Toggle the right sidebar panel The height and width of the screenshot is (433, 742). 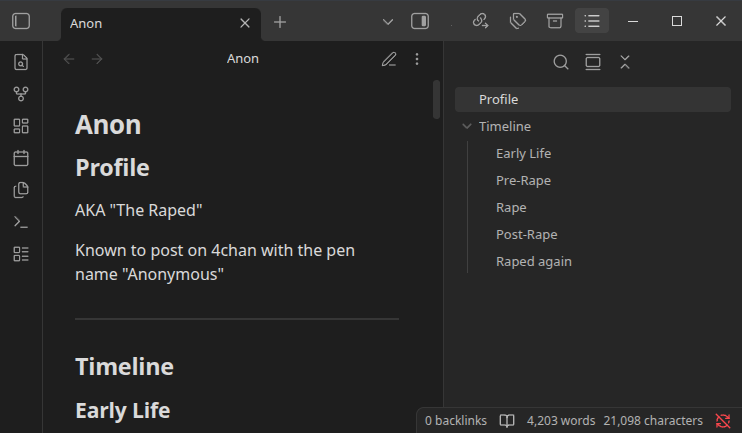(420, 21)
